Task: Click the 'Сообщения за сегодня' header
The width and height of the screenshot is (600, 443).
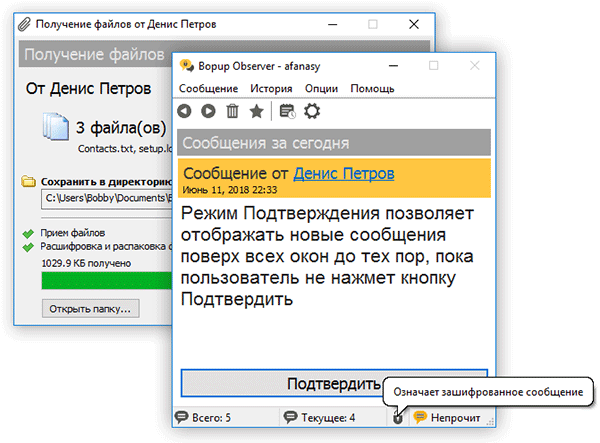Action: click(334, 143)
